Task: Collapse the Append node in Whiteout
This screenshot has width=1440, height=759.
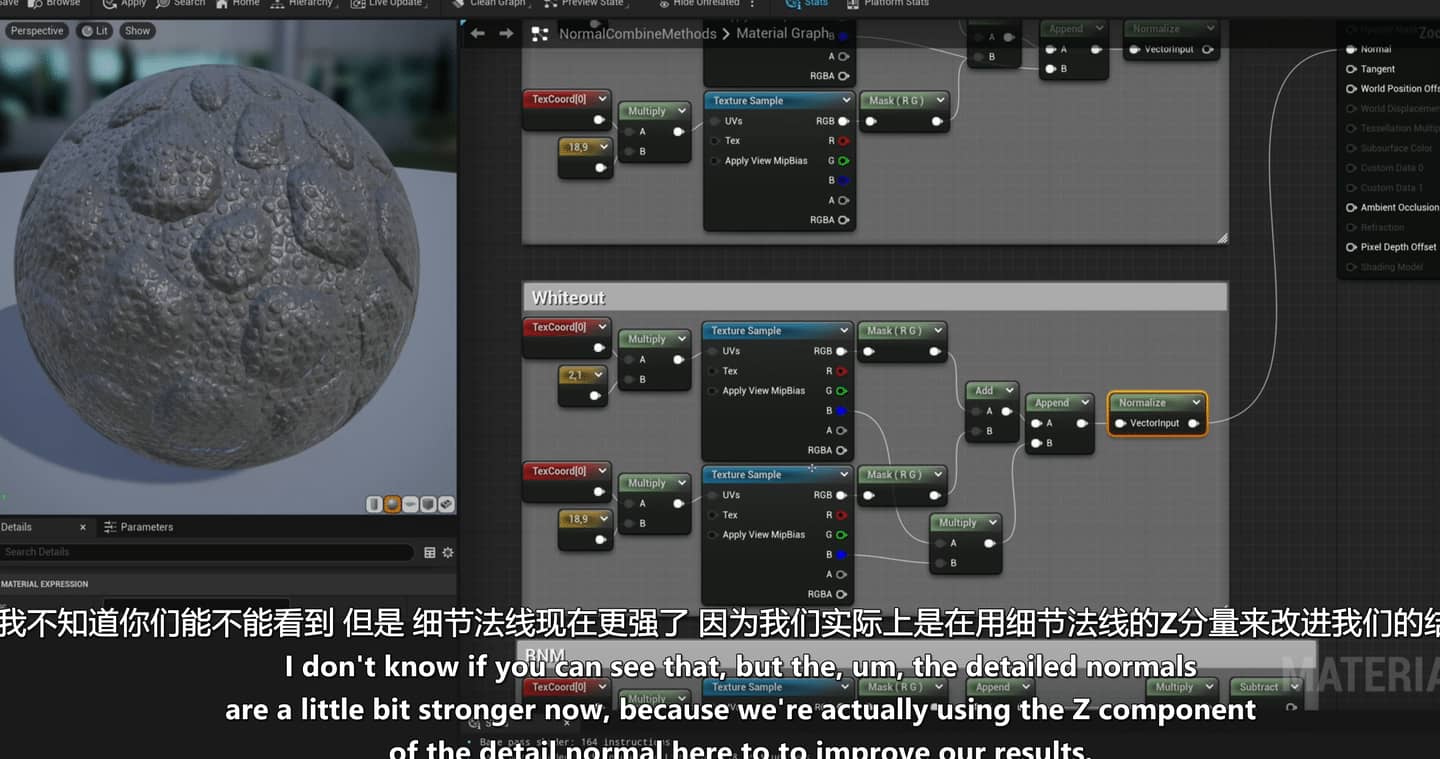Action: click(1083, 402)
